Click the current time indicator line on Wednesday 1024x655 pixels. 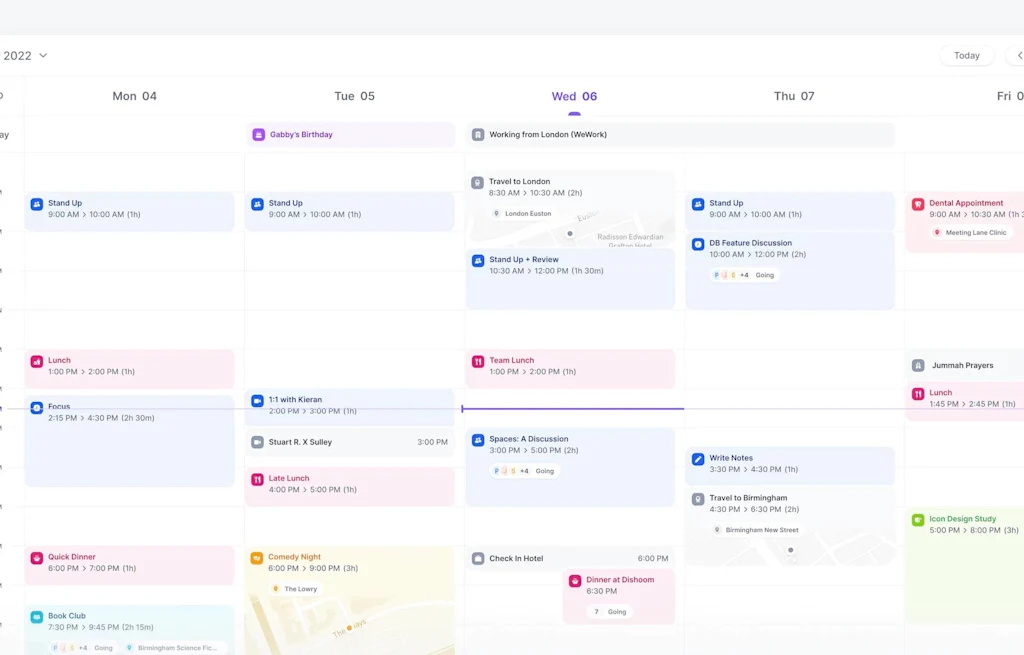(x=573, y=409)
